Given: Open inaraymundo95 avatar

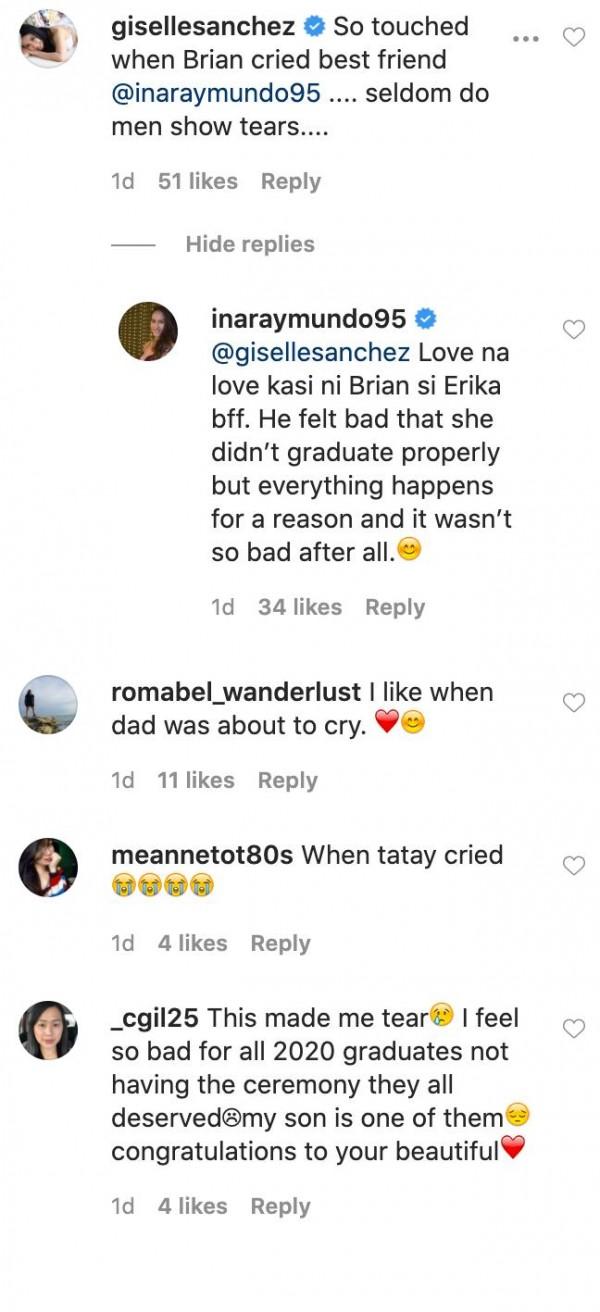Looking at the screenshot, I should (x=148, y=331).
